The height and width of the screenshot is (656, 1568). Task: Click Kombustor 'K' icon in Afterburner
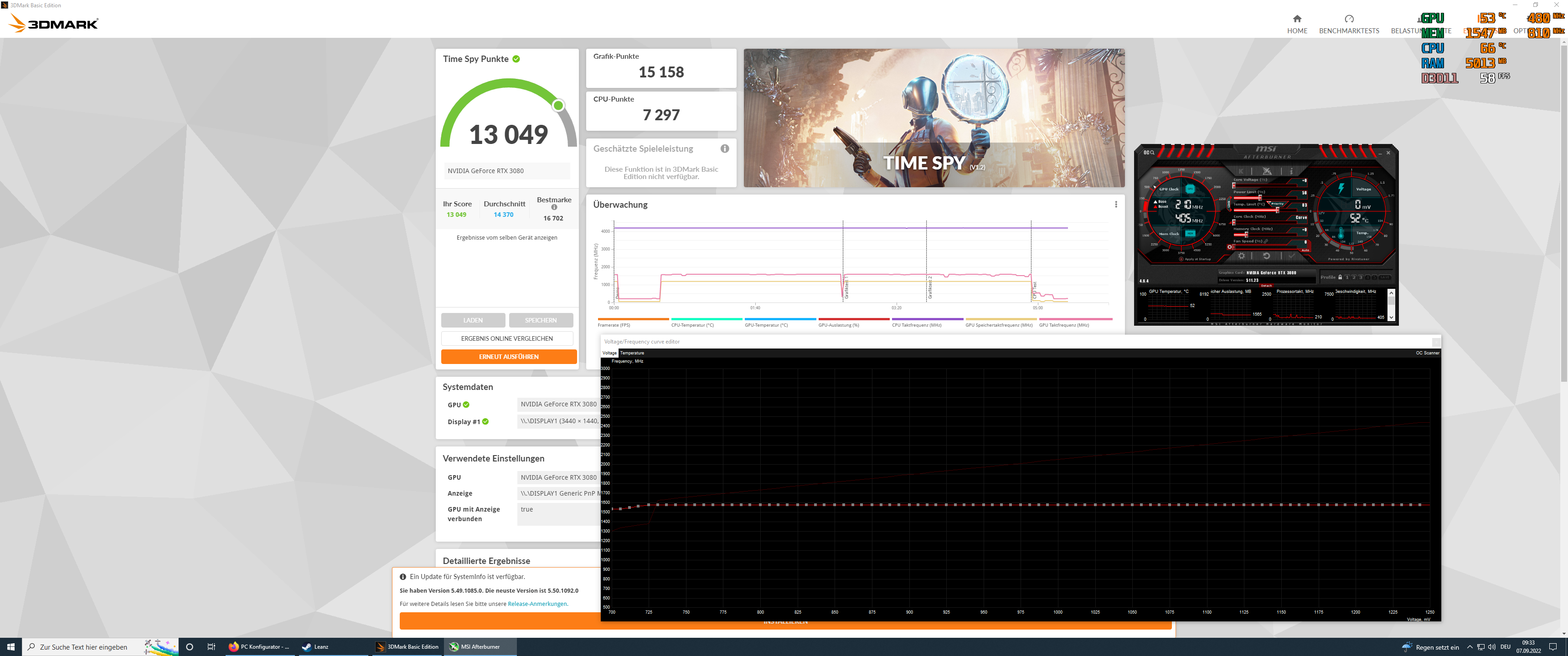[x=1241, y=171]
